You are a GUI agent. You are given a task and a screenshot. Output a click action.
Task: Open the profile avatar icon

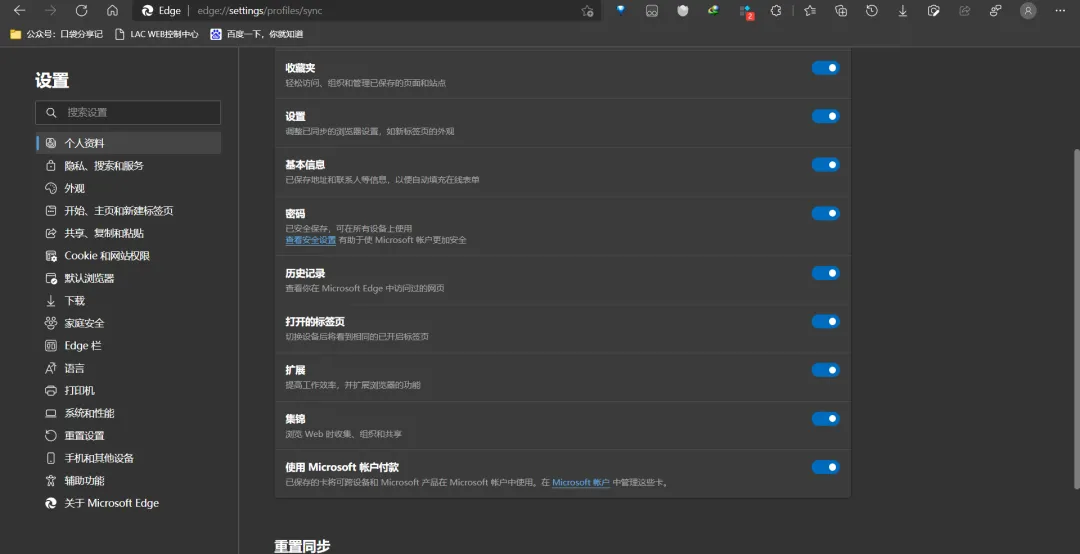(x=1028, y=10)
